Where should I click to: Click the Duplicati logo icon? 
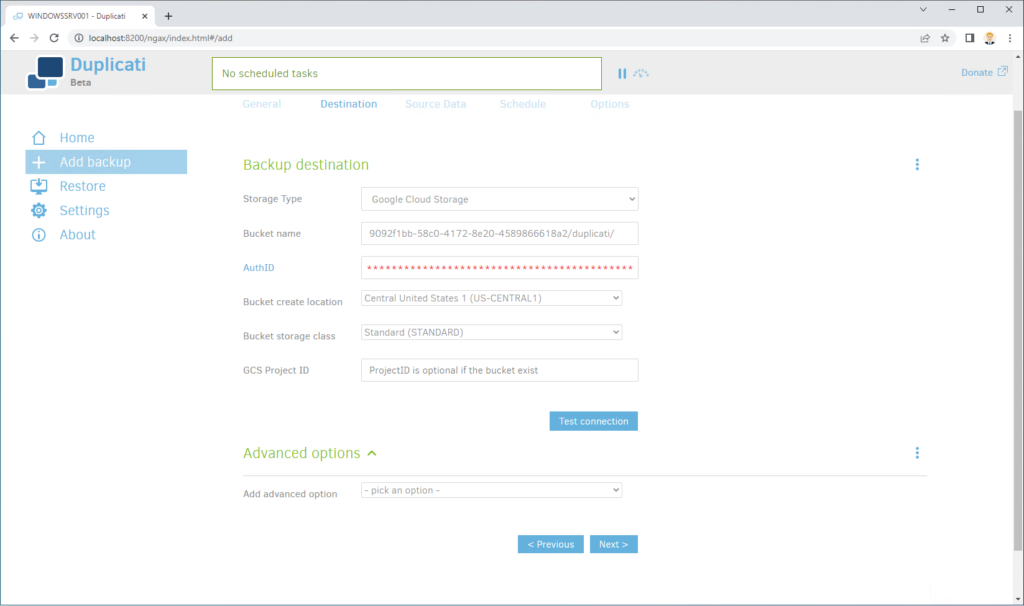click(45, 72)
